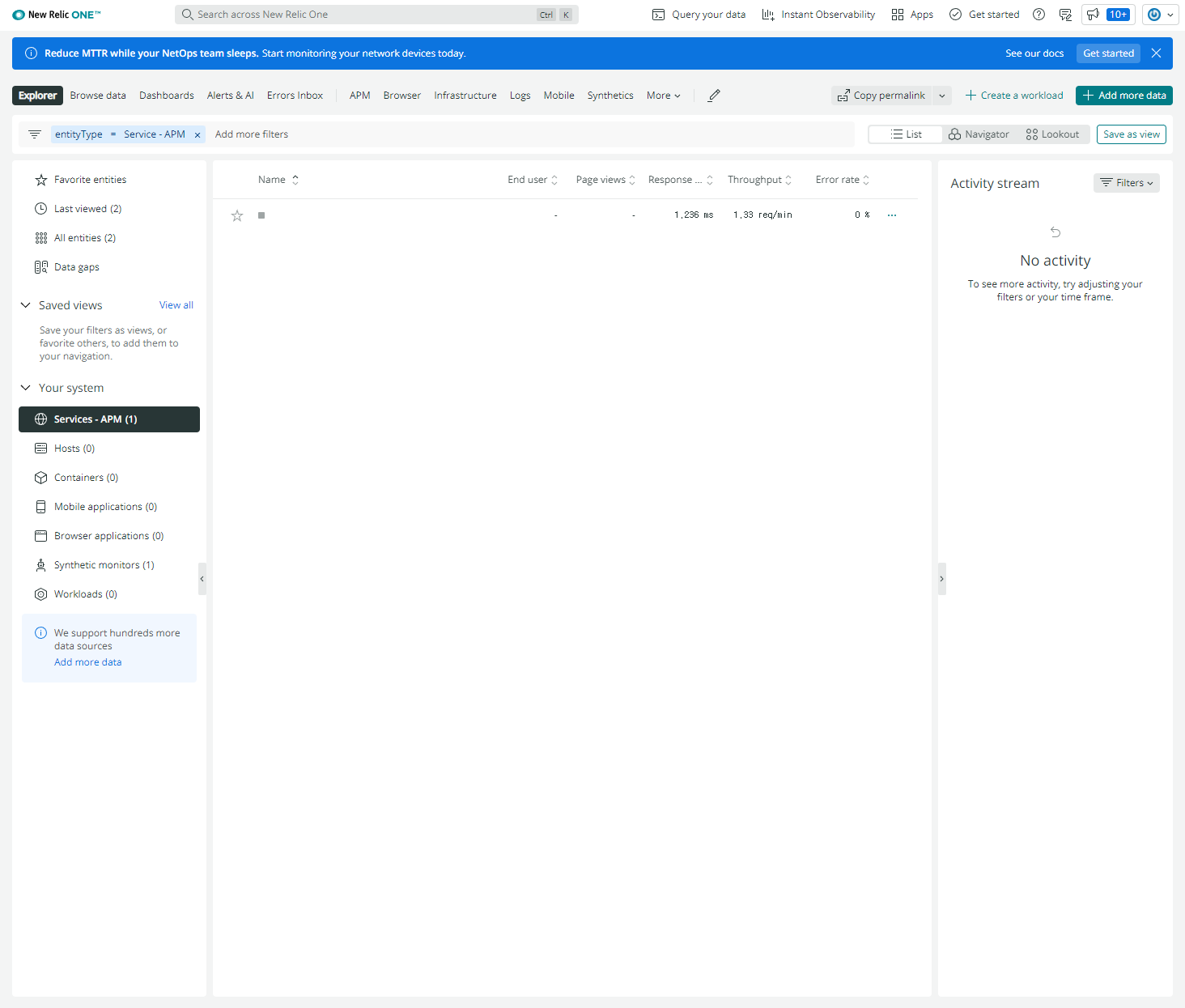Click the edit navigation pencil icon
1185x1008 pixels.
click(x=714, y=96)
